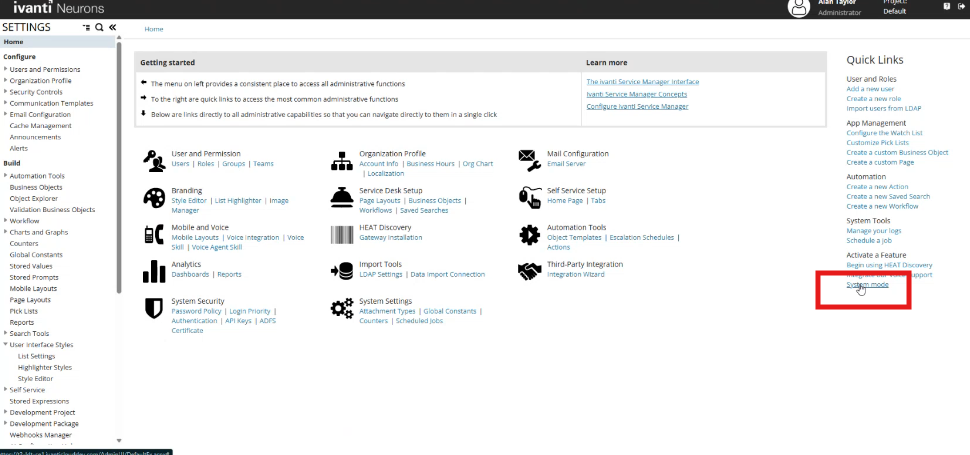Open the help icon in the top bar
This screenshot has height=455, width=970.
pyautogui.click(x=947, y=6)
